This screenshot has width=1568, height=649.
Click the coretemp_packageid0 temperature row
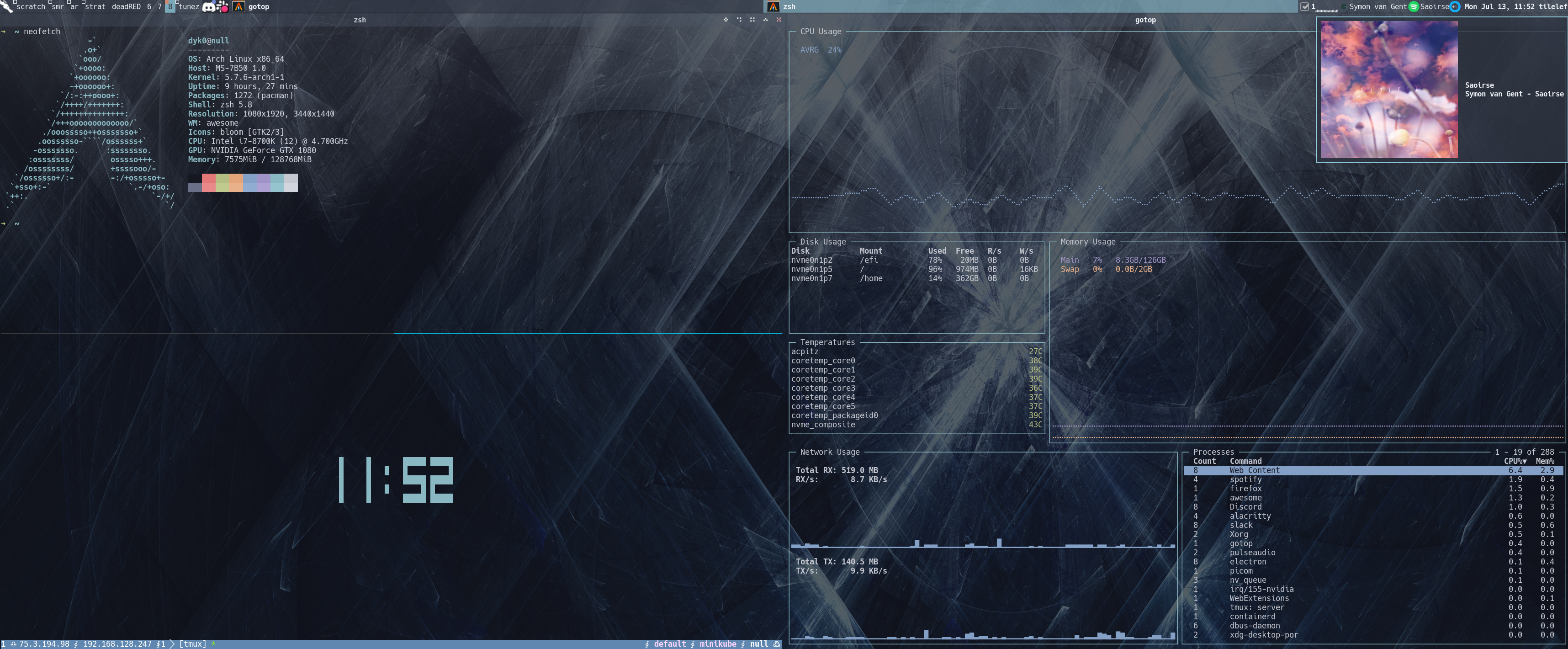916,415
